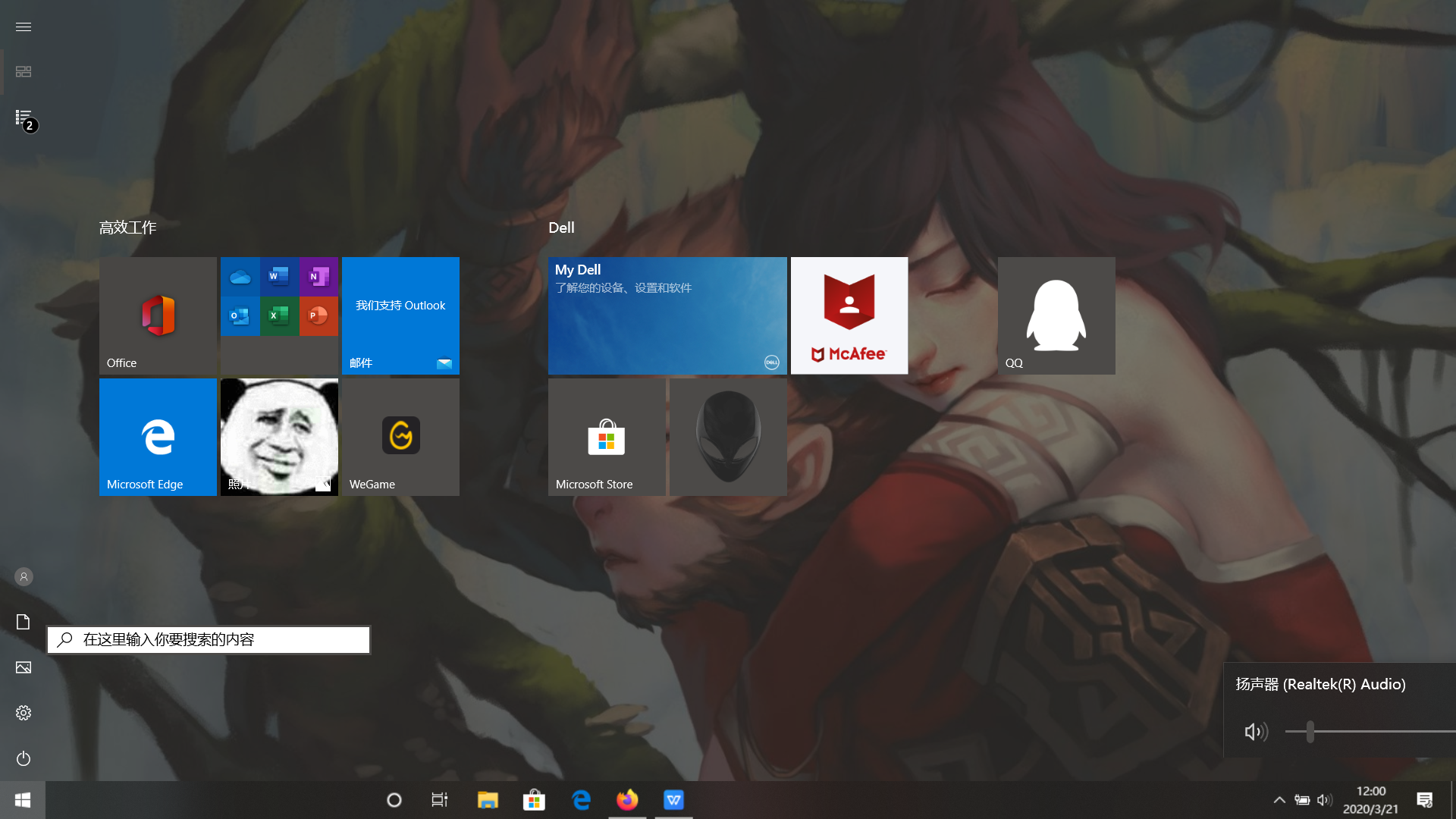The height and width of the screenshot is (819, 1456).
Task: Open the McAfee tile
Action: click(x=849, y=315)
